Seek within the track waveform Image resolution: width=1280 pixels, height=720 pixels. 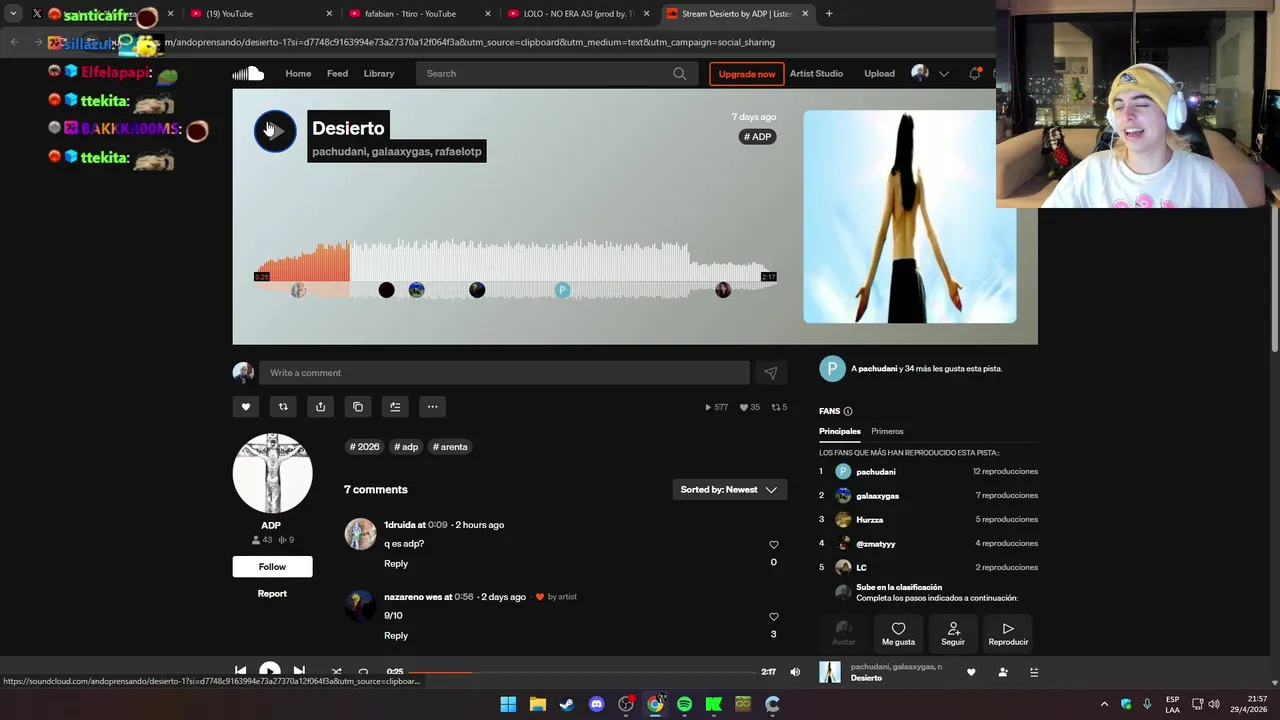515,268
